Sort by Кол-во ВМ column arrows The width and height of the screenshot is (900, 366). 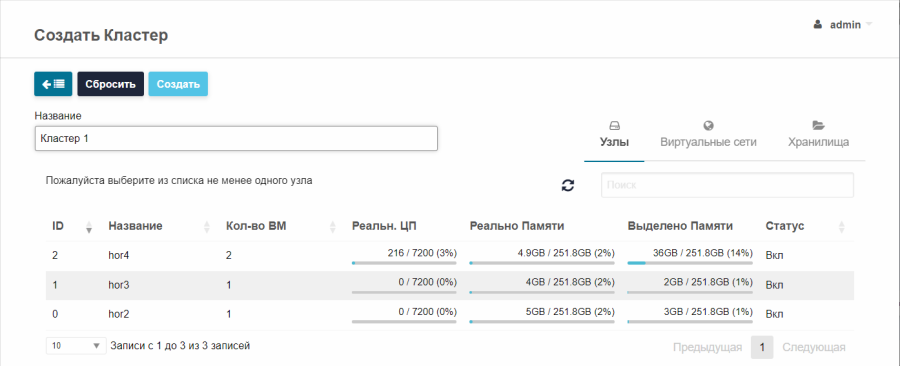tap(333, 227)
